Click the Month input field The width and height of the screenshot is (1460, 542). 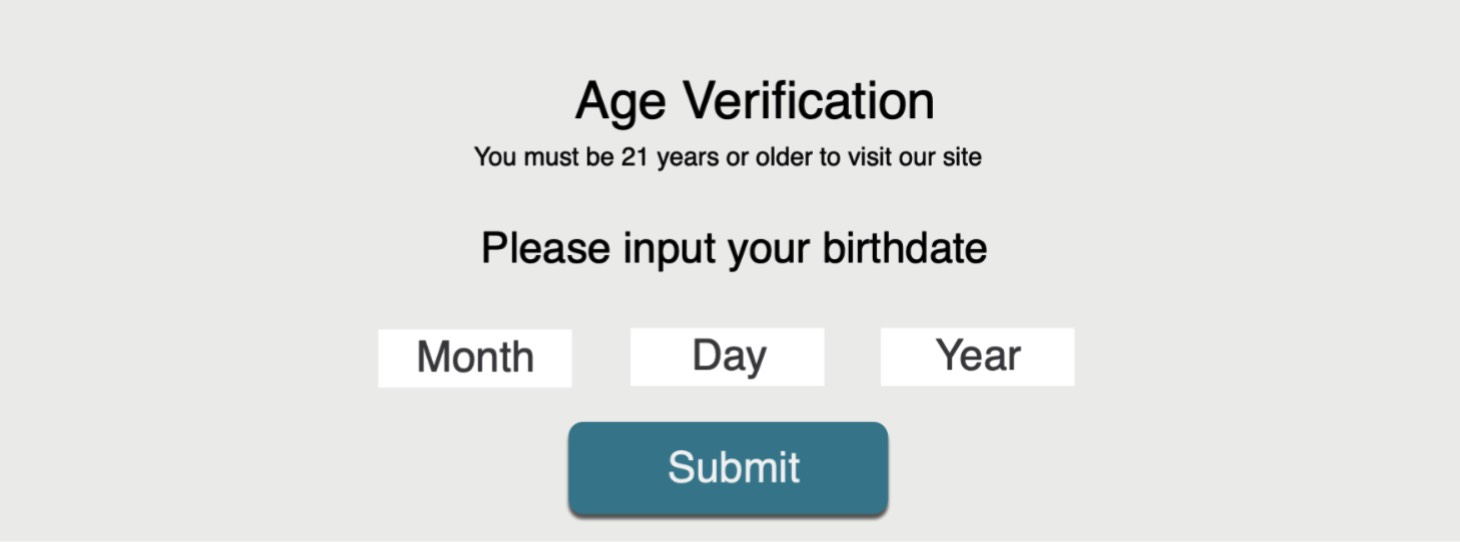pyautogui.click(x=475, y=358)
